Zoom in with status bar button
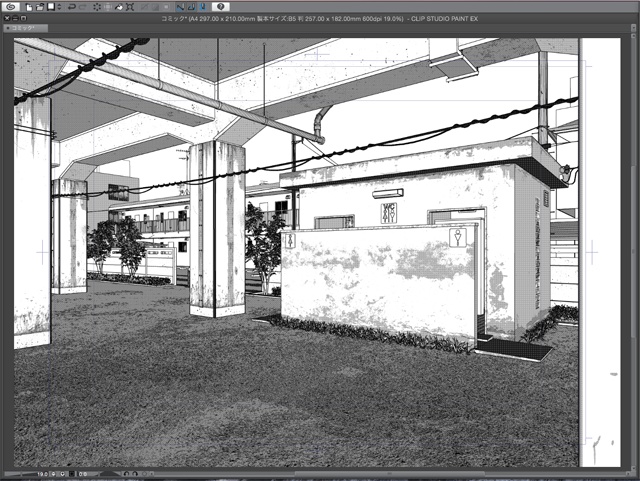 (x=62, y=474)
